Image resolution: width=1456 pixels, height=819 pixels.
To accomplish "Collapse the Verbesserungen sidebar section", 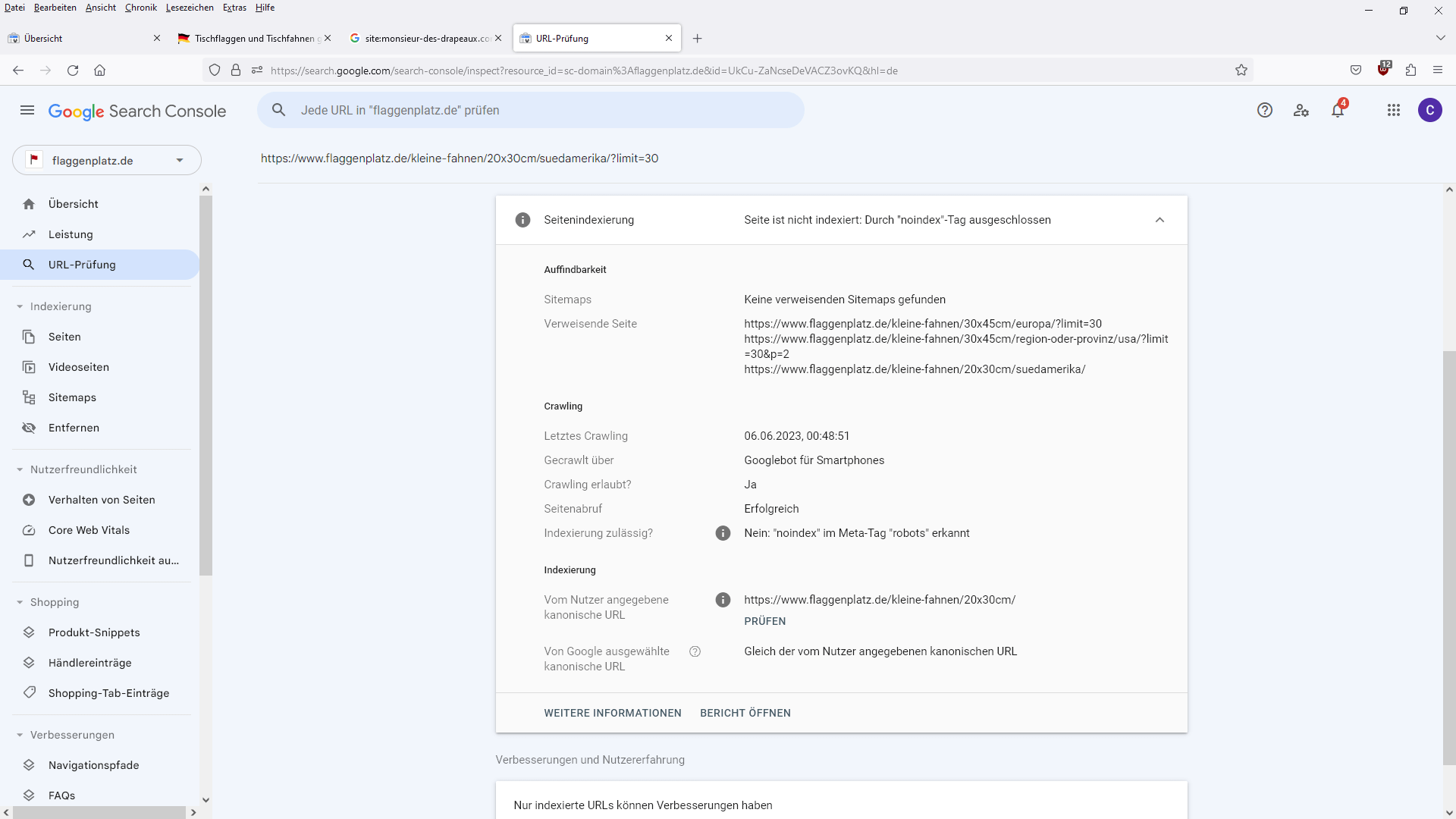I will [x=20, y=735].
